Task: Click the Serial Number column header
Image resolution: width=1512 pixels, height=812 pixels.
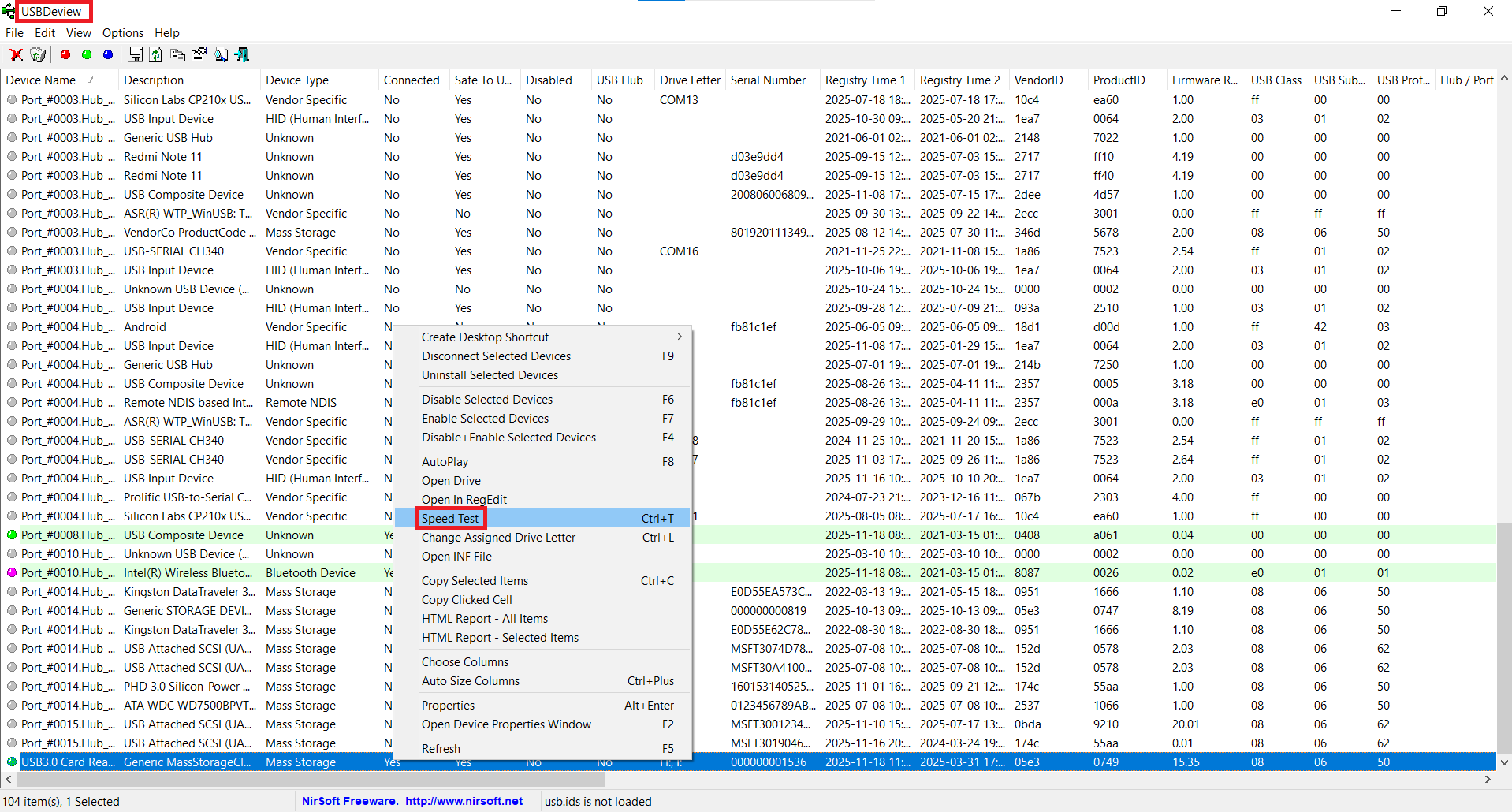Action: [768, 80]
